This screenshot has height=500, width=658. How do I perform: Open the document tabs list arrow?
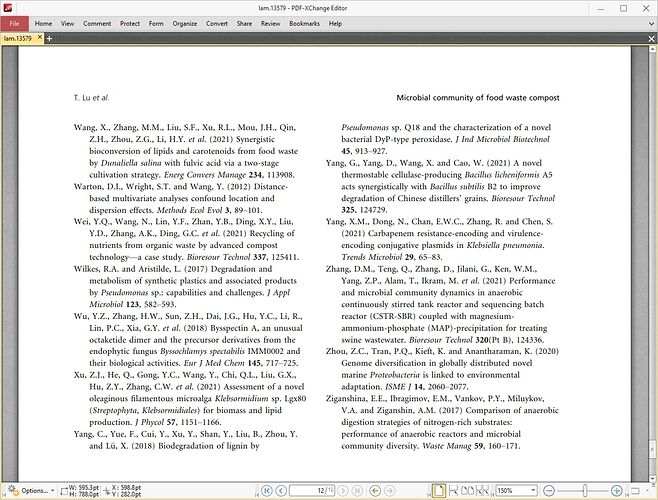point(651,38)
